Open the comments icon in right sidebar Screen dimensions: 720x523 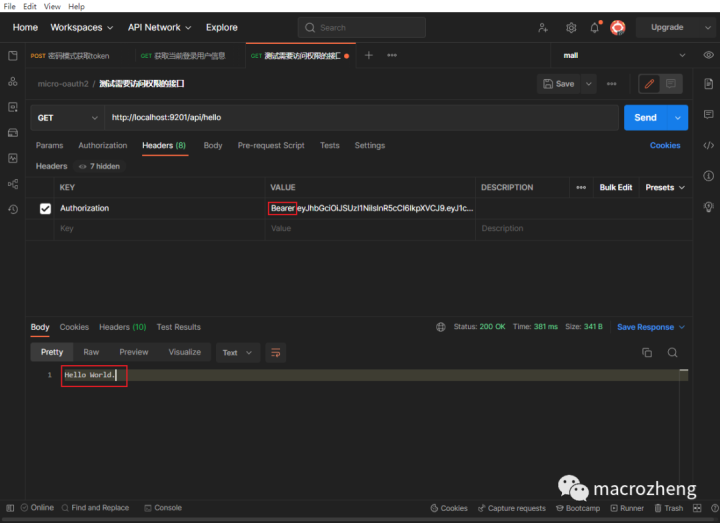709,114
